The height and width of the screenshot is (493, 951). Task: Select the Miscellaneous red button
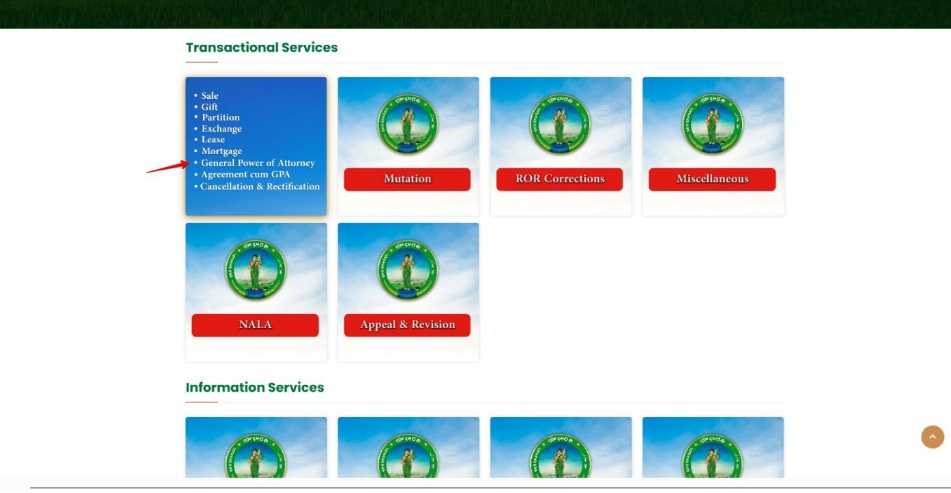[x=712, y=179]
